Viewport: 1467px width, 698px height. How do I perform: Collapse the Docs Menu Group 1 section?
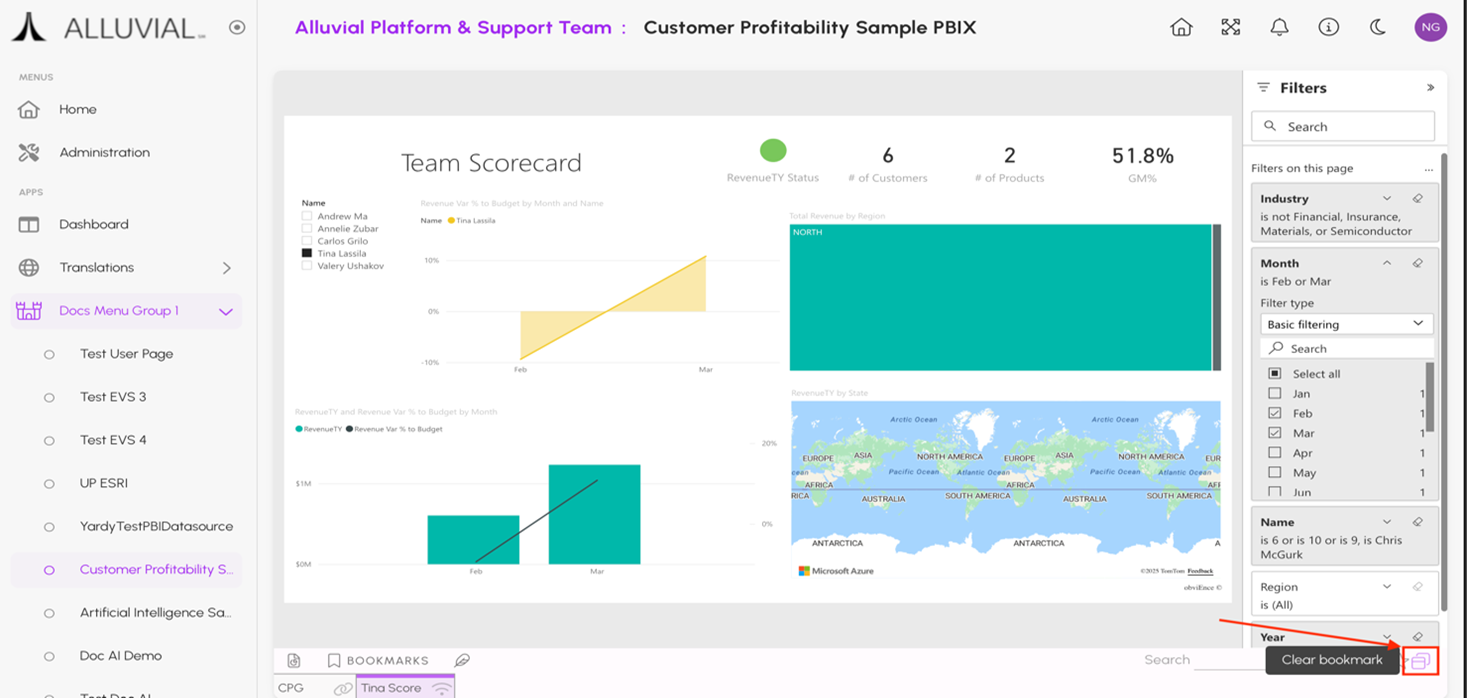226,311
